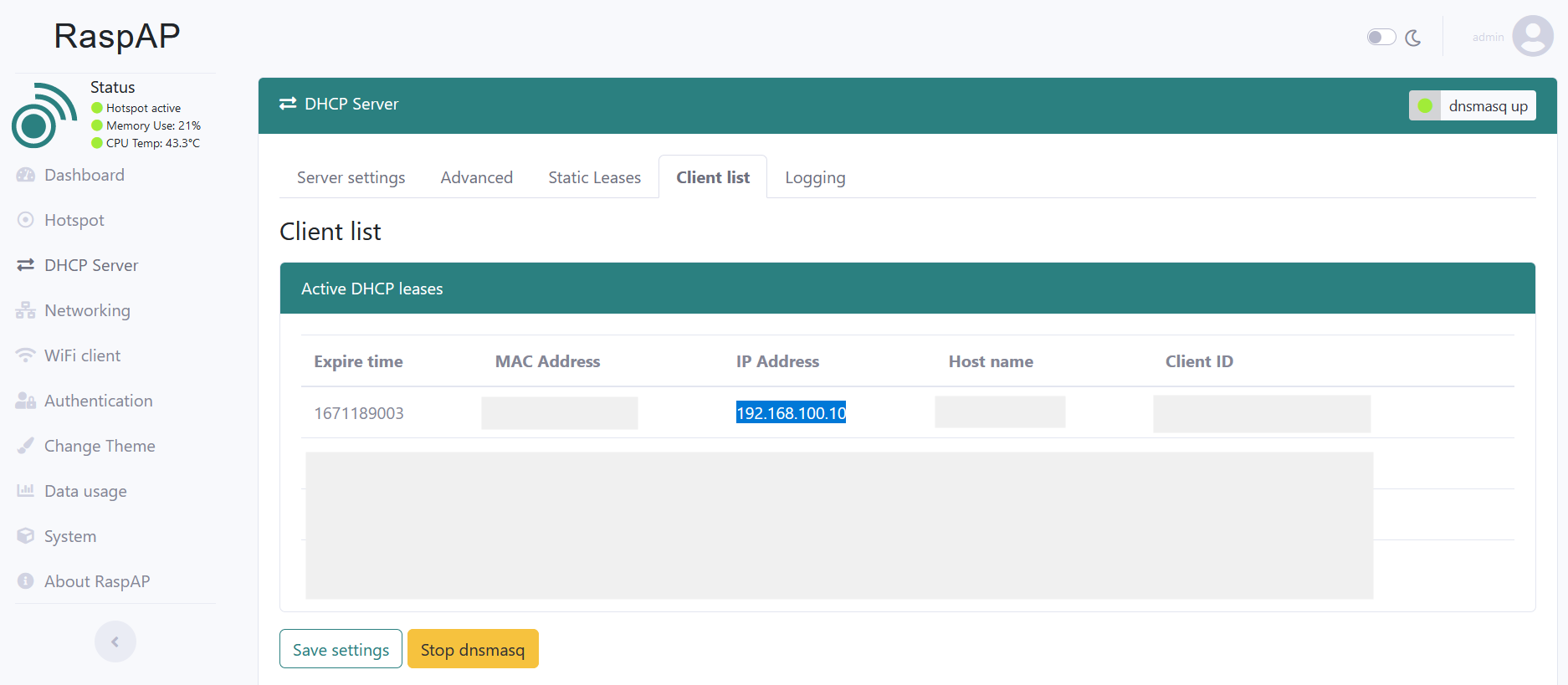This screenshot has width=1568, height=685.
Task: Click the Dashboard gauge icon
Action: pos(26,175)
